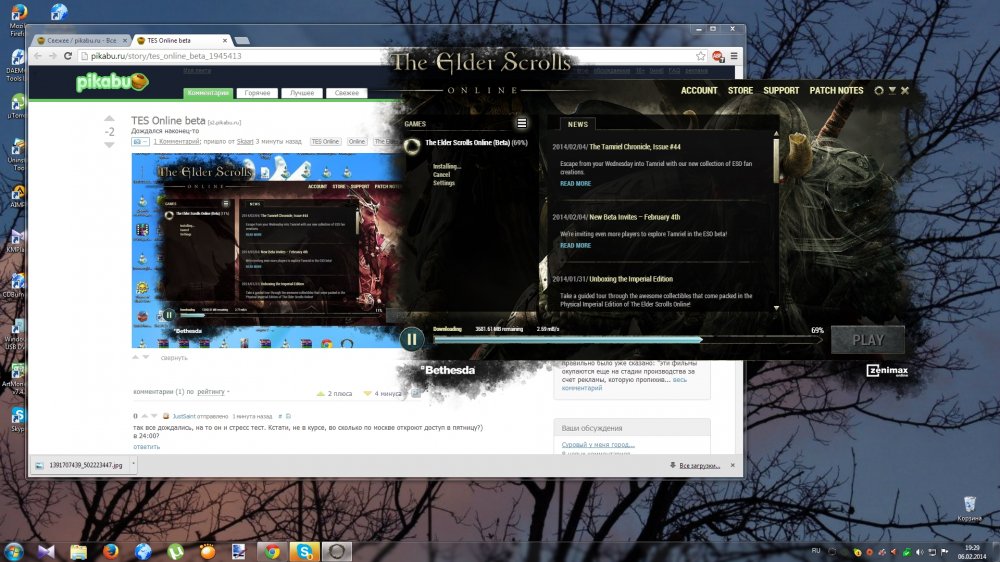This screenshot has width=1000, height=562.
Task: Click the volume icon in system tray
Action: 919,552
